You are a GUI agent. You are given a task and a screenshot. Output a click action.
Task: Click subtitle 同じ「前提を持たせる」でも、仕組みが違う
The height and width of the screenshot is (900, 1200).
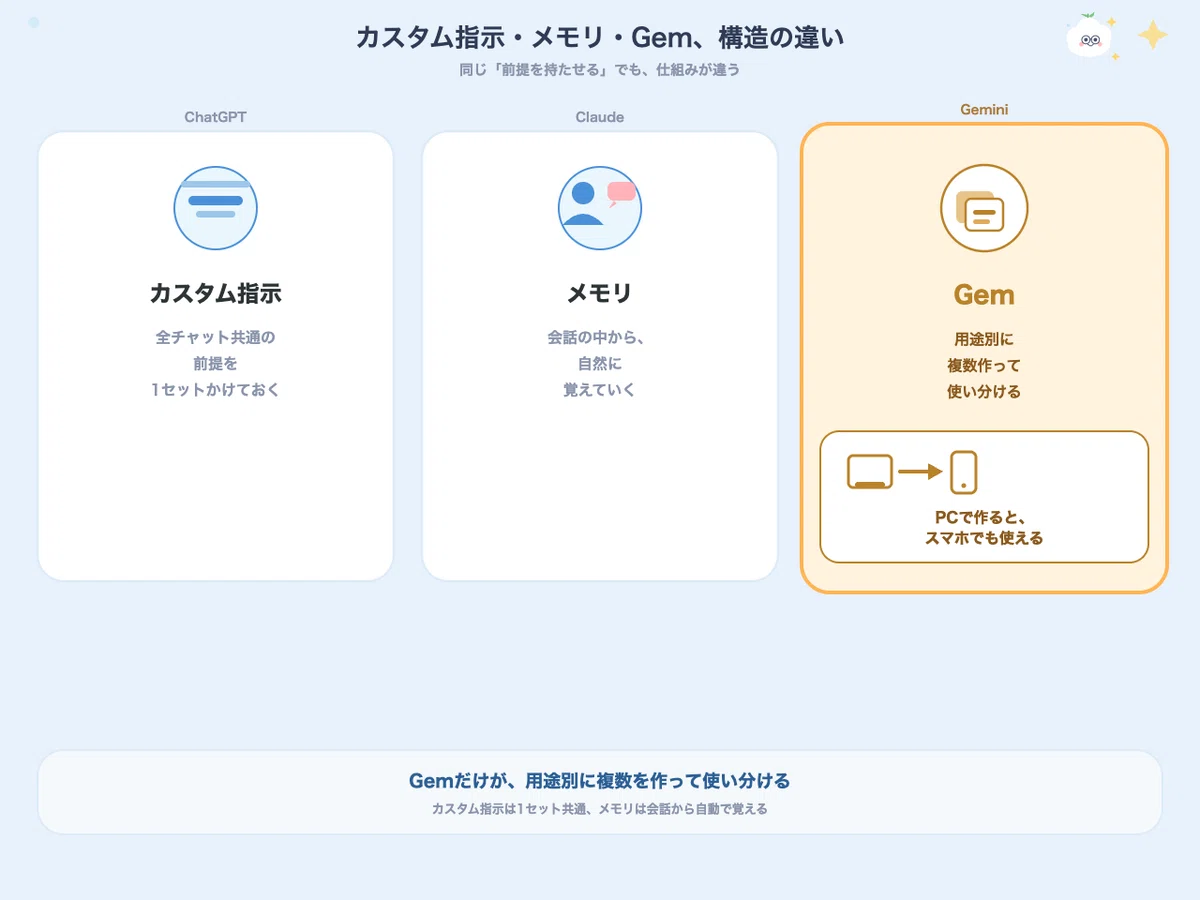pos(600,71)
